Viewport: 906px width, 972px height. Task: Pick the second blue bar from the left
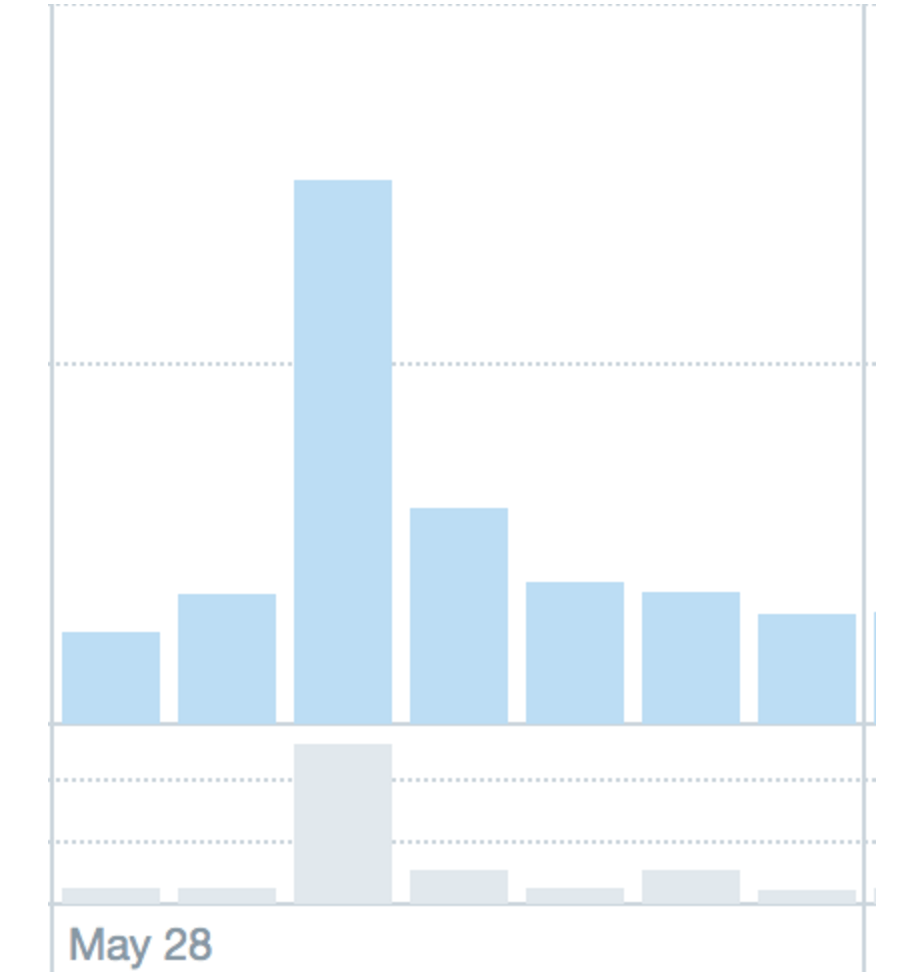coord(227,658)
